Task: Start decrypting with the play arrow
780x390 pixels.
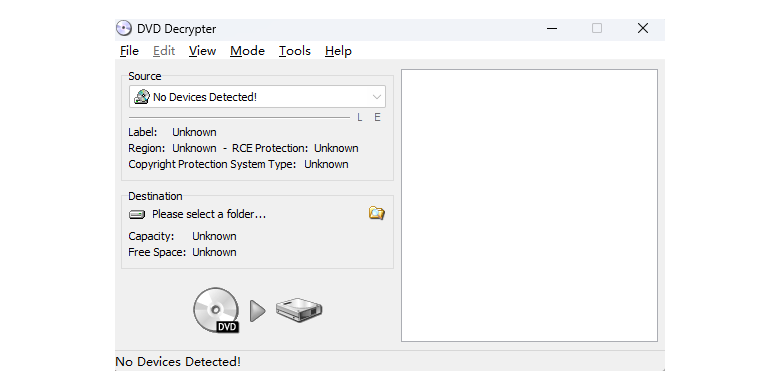Action: pyautogui.click(x=257, y=310)
